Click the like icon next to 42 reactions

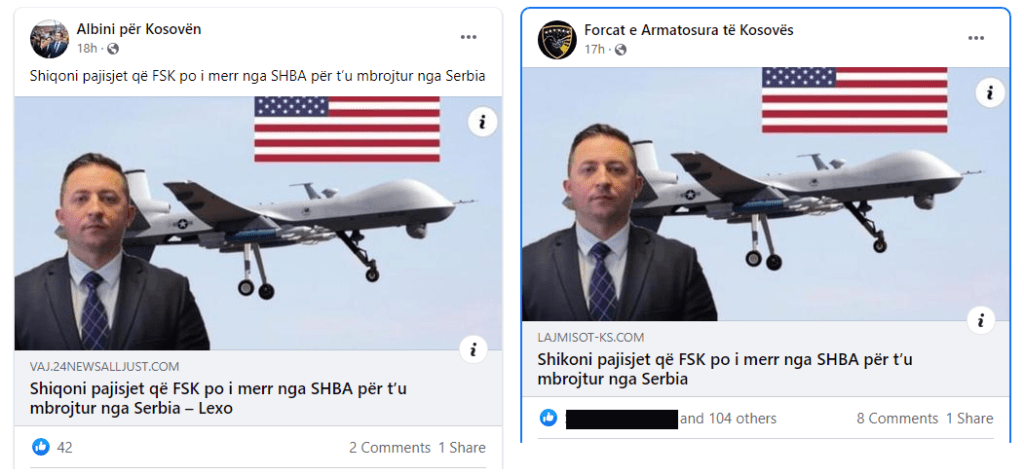[x=40, y=447]
